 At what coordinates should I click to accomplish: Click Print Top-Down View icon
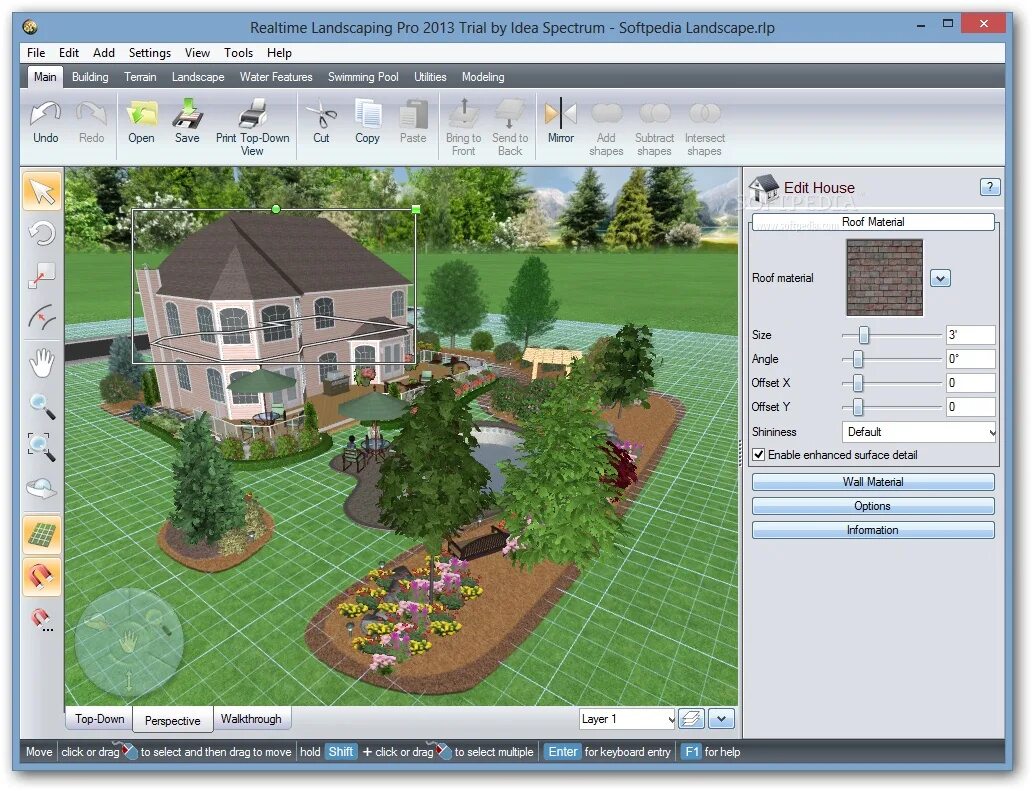click(253, 113)
